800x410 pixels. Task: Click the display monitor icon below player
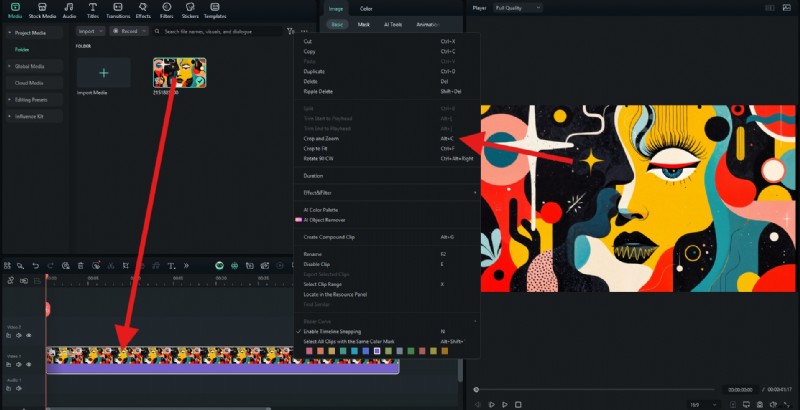(x=746, y=404)
